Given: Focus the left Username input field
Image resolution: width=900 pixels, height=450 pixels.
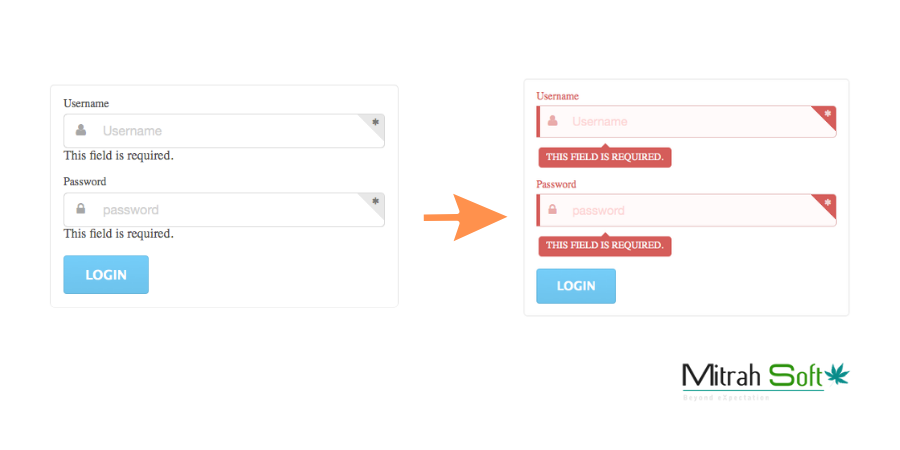Looking at the screenshot, I should [224, 131].
